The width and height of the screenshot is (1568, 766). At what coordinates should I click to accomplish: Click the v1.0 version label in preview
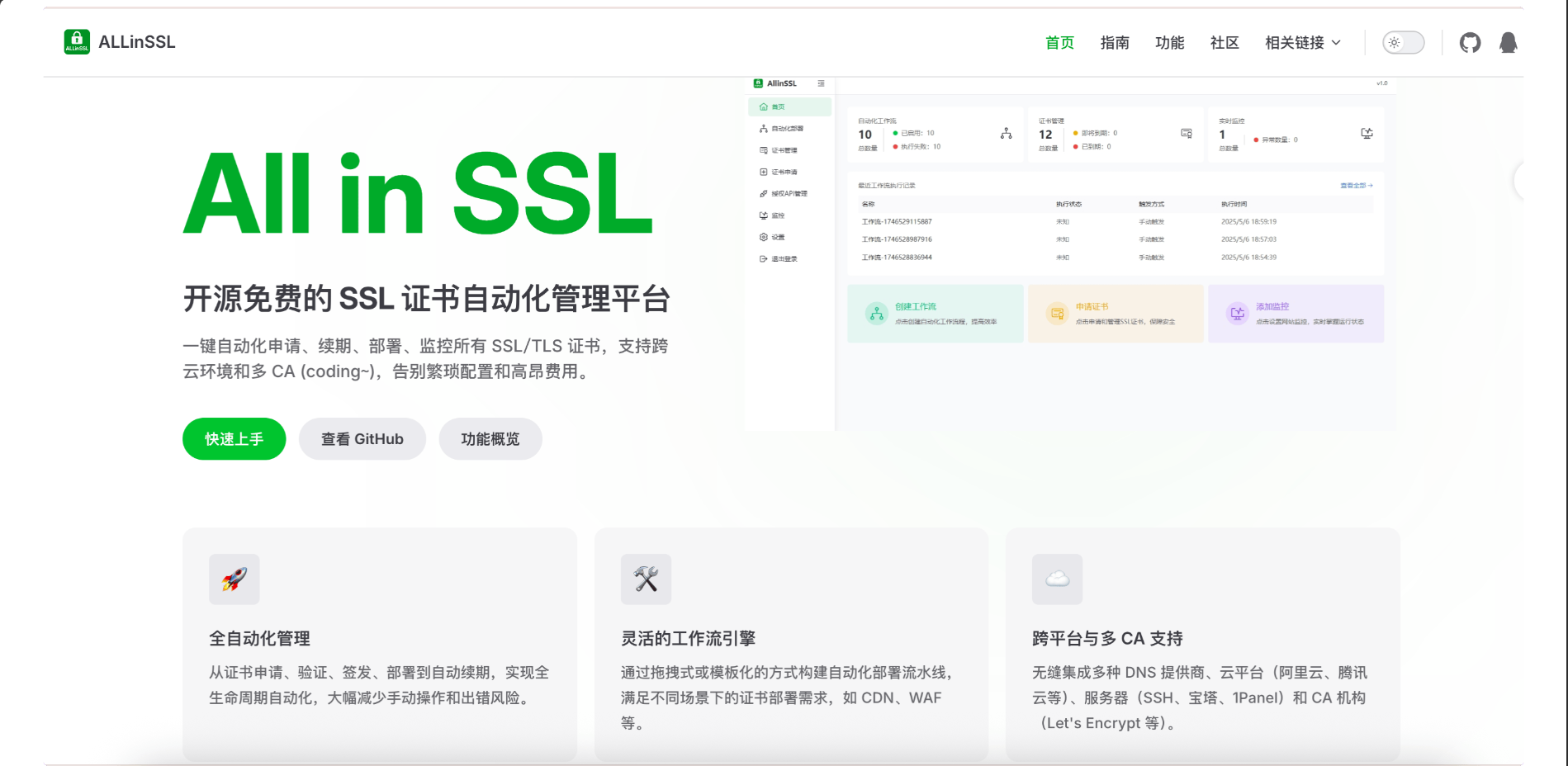[x=1382, y=83]
